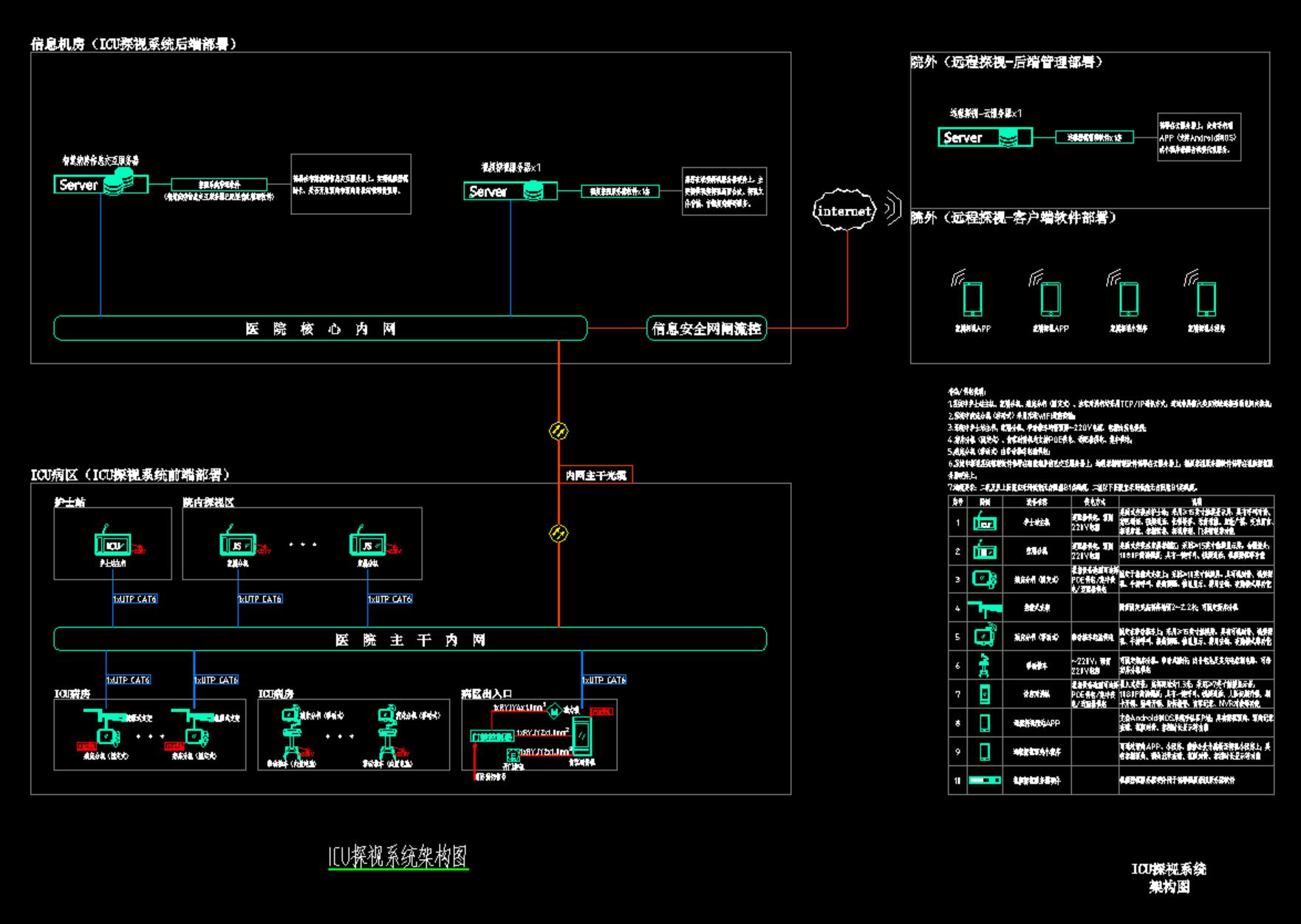Click the 1xUTP CAT6 label under nurse station

coord(134,599)
